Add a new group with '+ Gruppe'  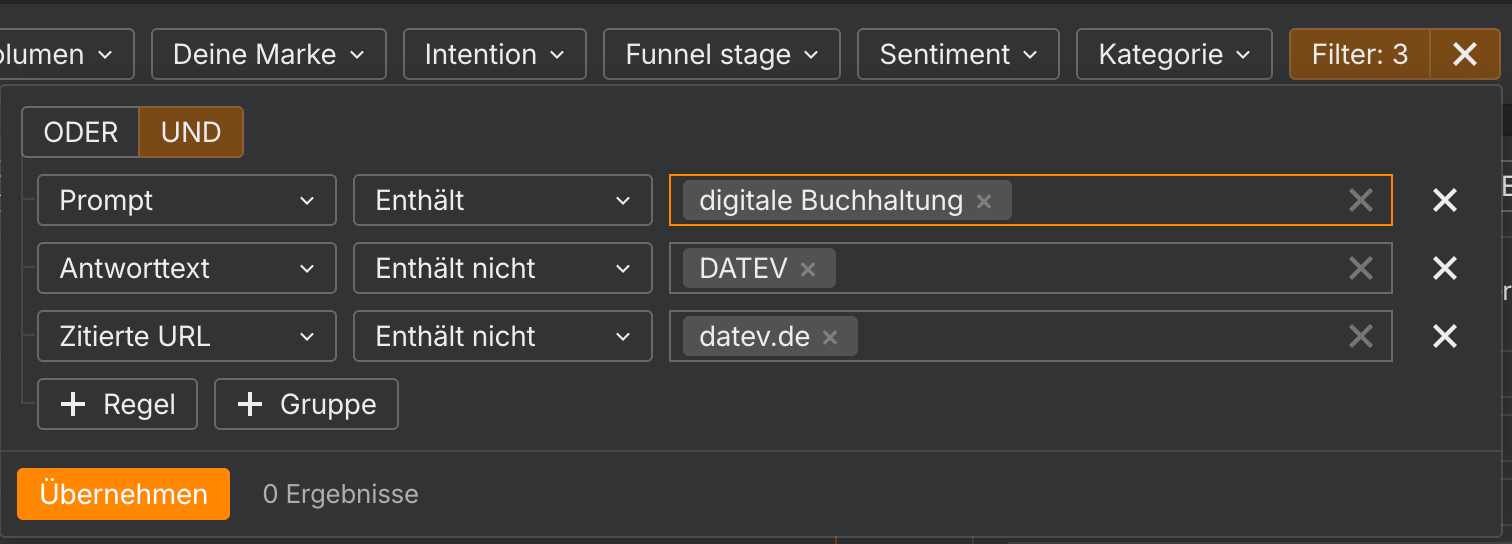pos(307,404)
